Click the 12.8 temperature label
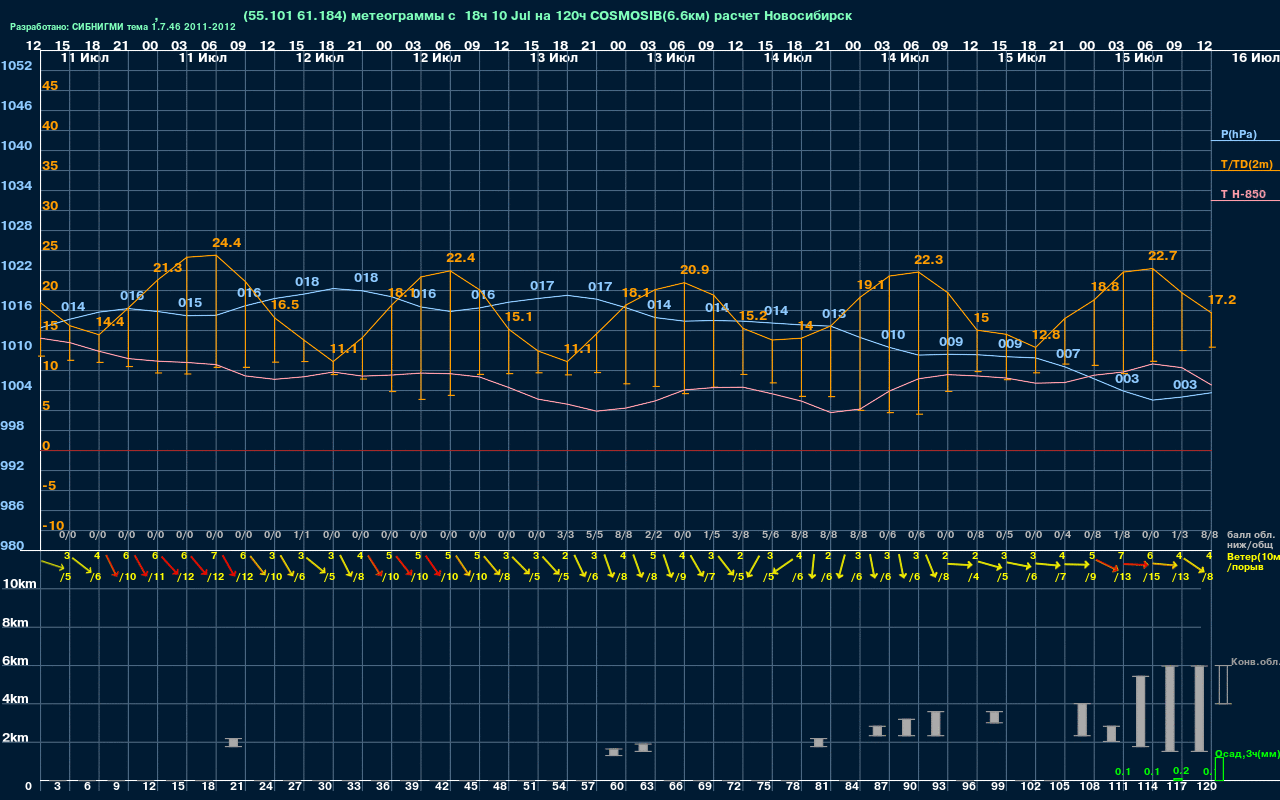 tap(1046, 334)
